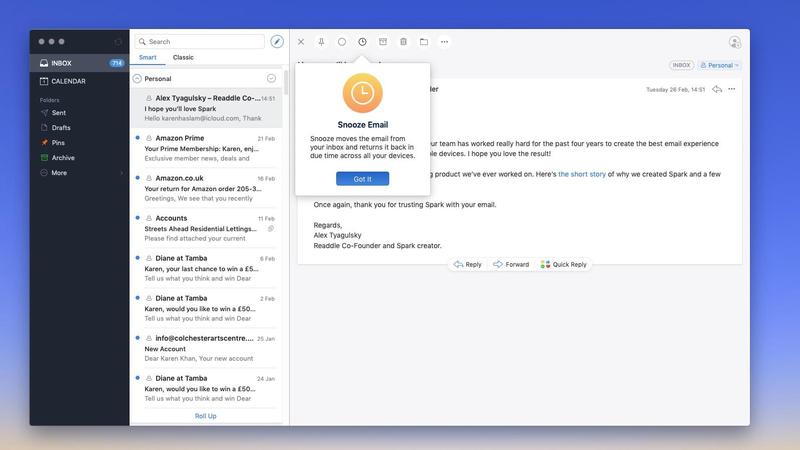Switch to the Classic inbox tab

point(183,58)
